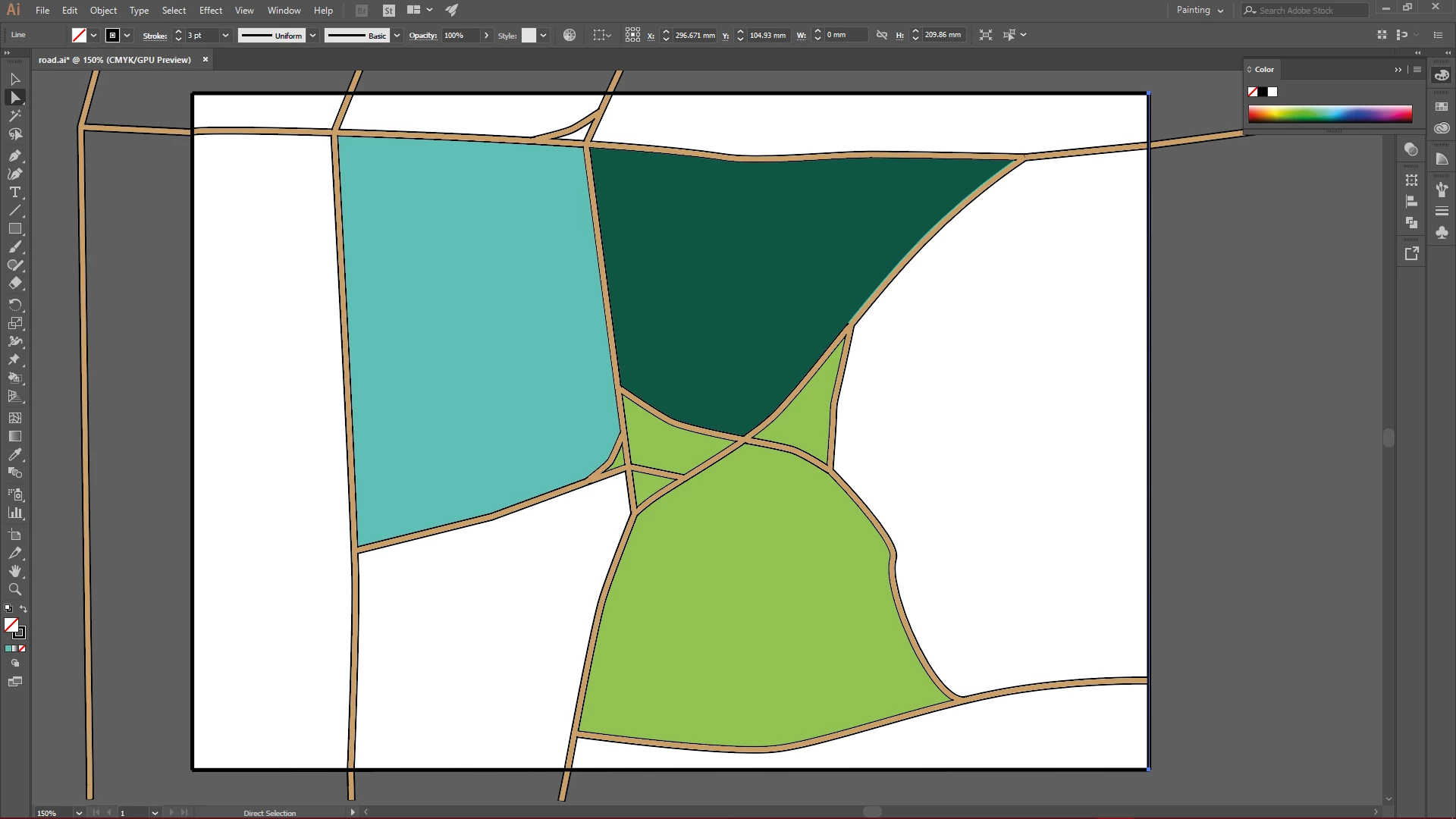Screen dimensions: 1456x819
Task: Switch to the road.ai document tab
Action: pos(115,60)
